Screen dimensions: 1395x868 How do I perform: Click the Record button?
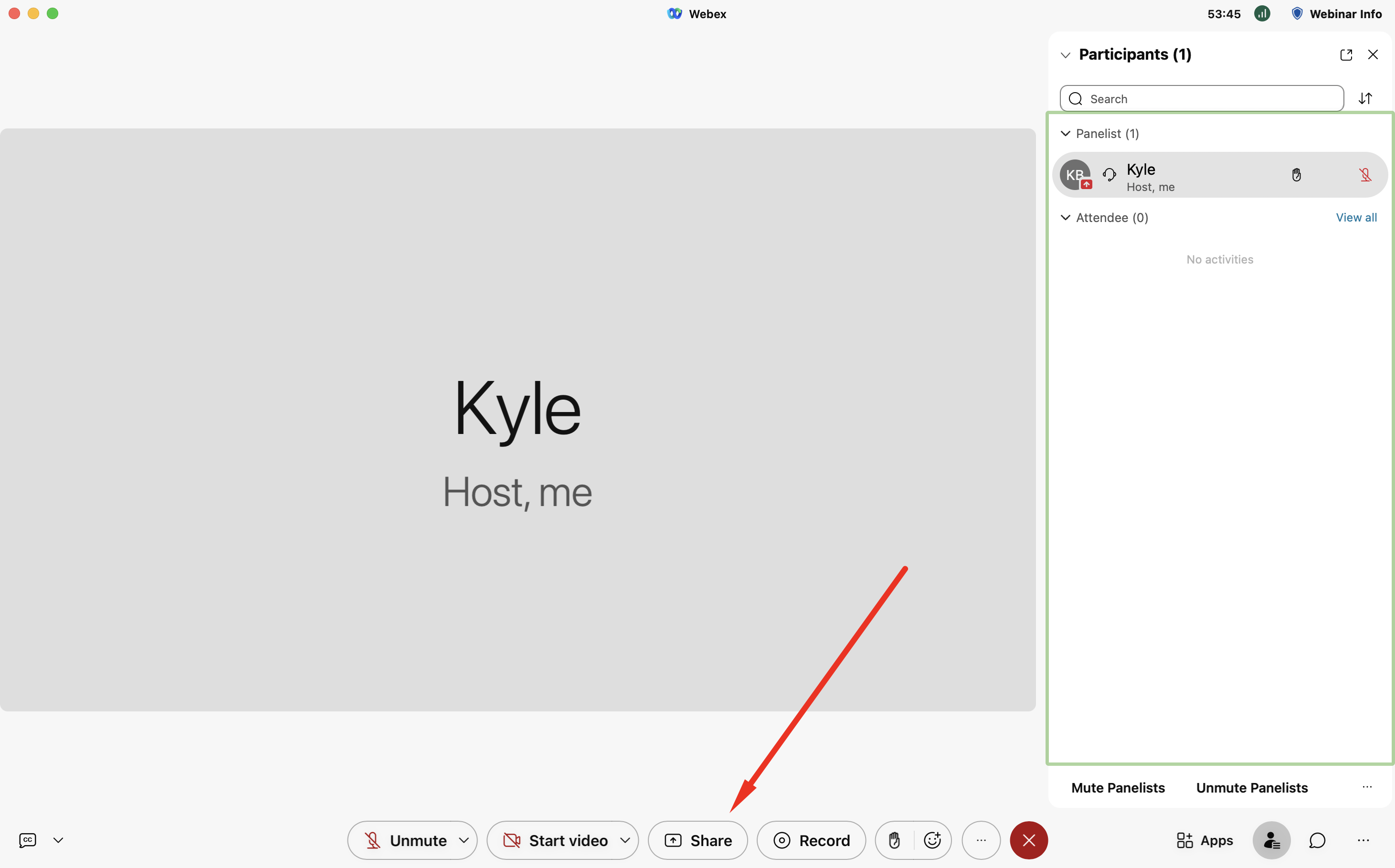tap(811, 840)
